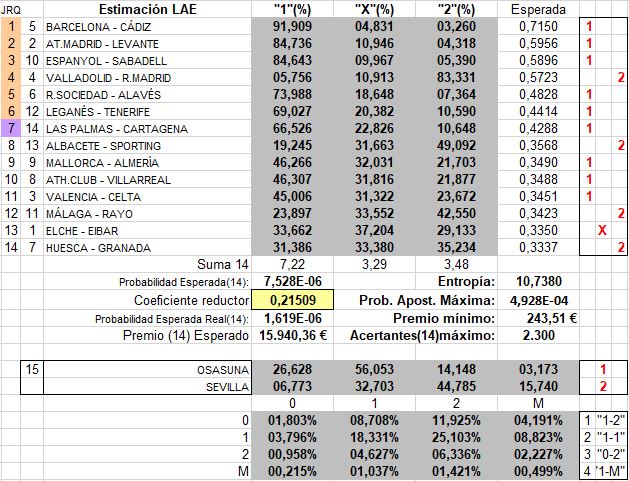This screenshot has width=629, height=481.
Task: Click the Suma 14 value 7,22
Action: tap(292, 264)
